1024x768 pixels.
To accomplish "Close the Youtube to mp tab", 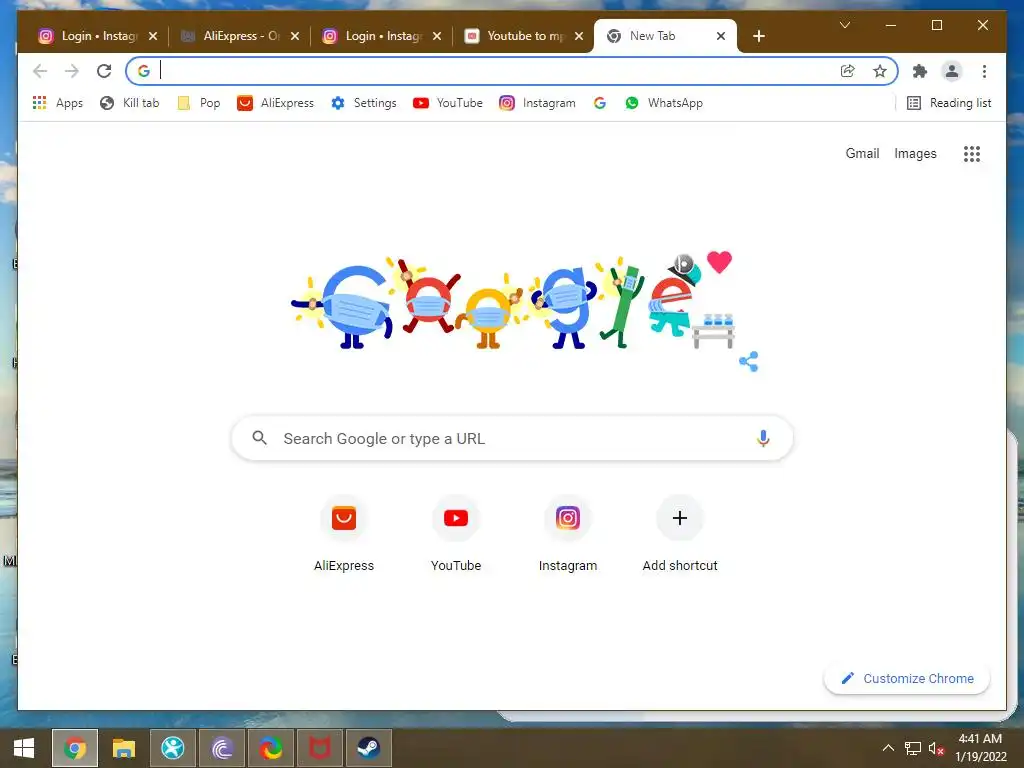I will coord(579,36).
